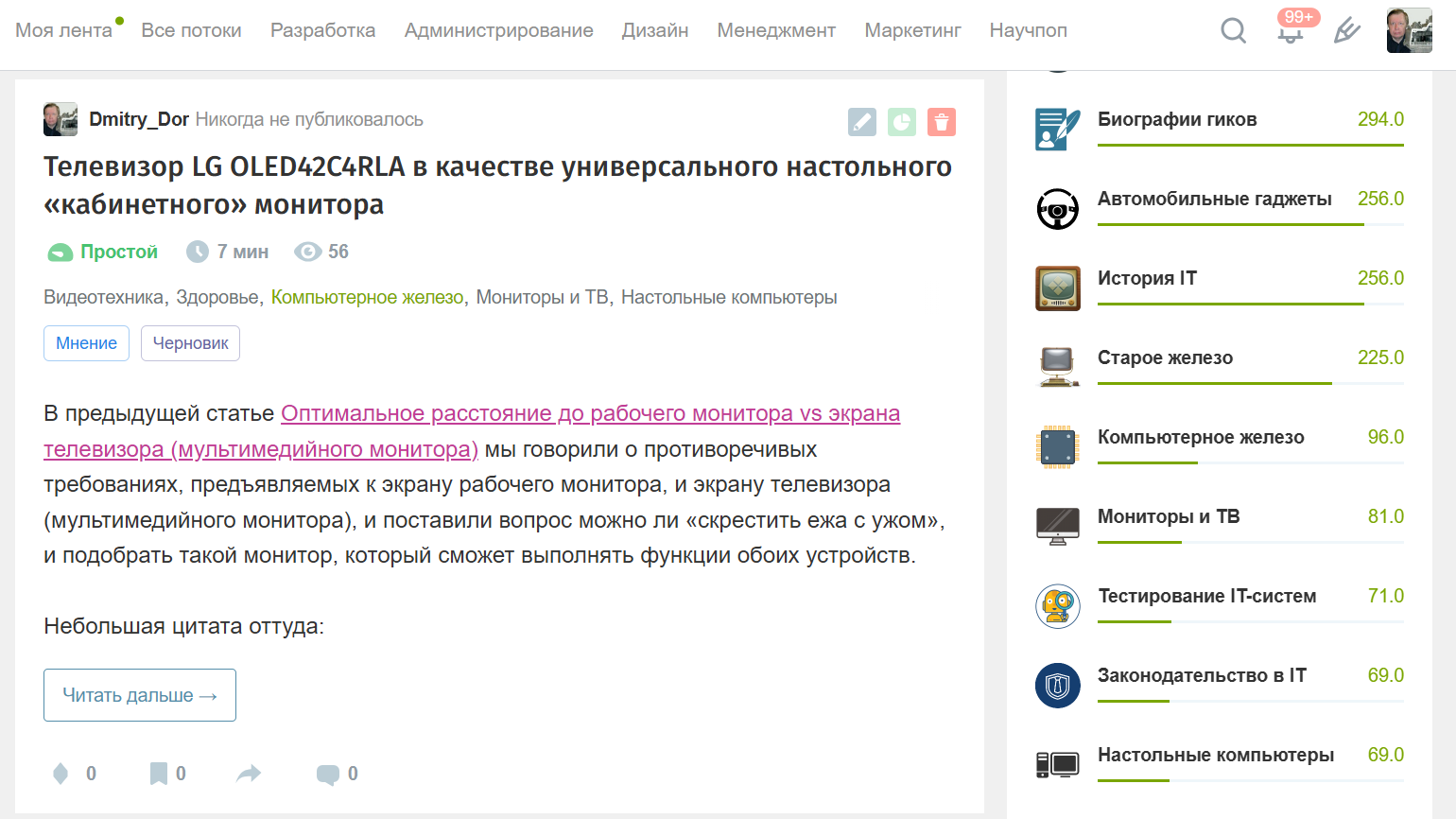Open Настольные компьютеры title in sidebar
The width and height of the screenshot is (1456, 819).
click(1216, 755)
